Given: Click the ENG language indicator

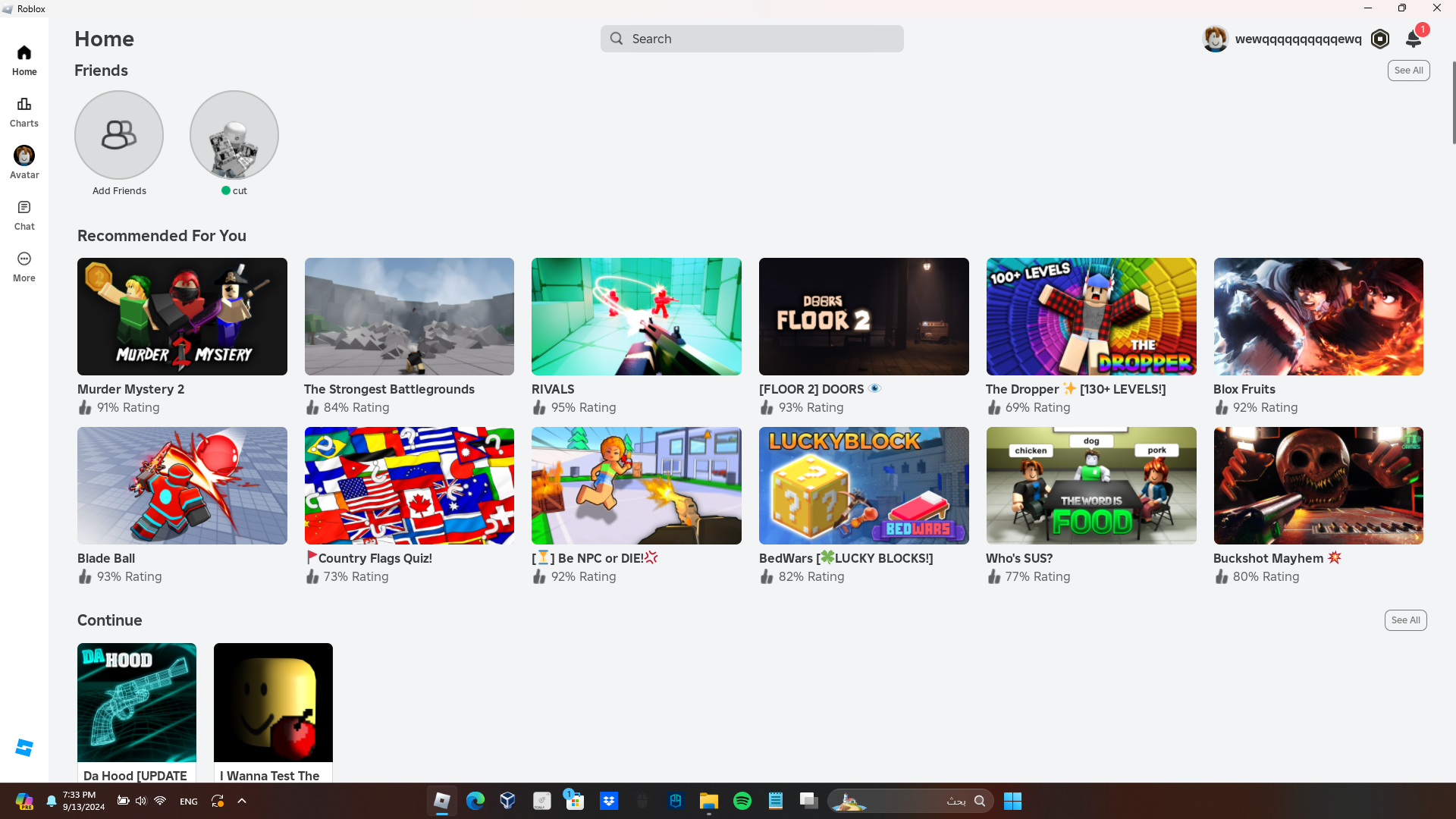Looking at the screenshot, I should point(189,802).
